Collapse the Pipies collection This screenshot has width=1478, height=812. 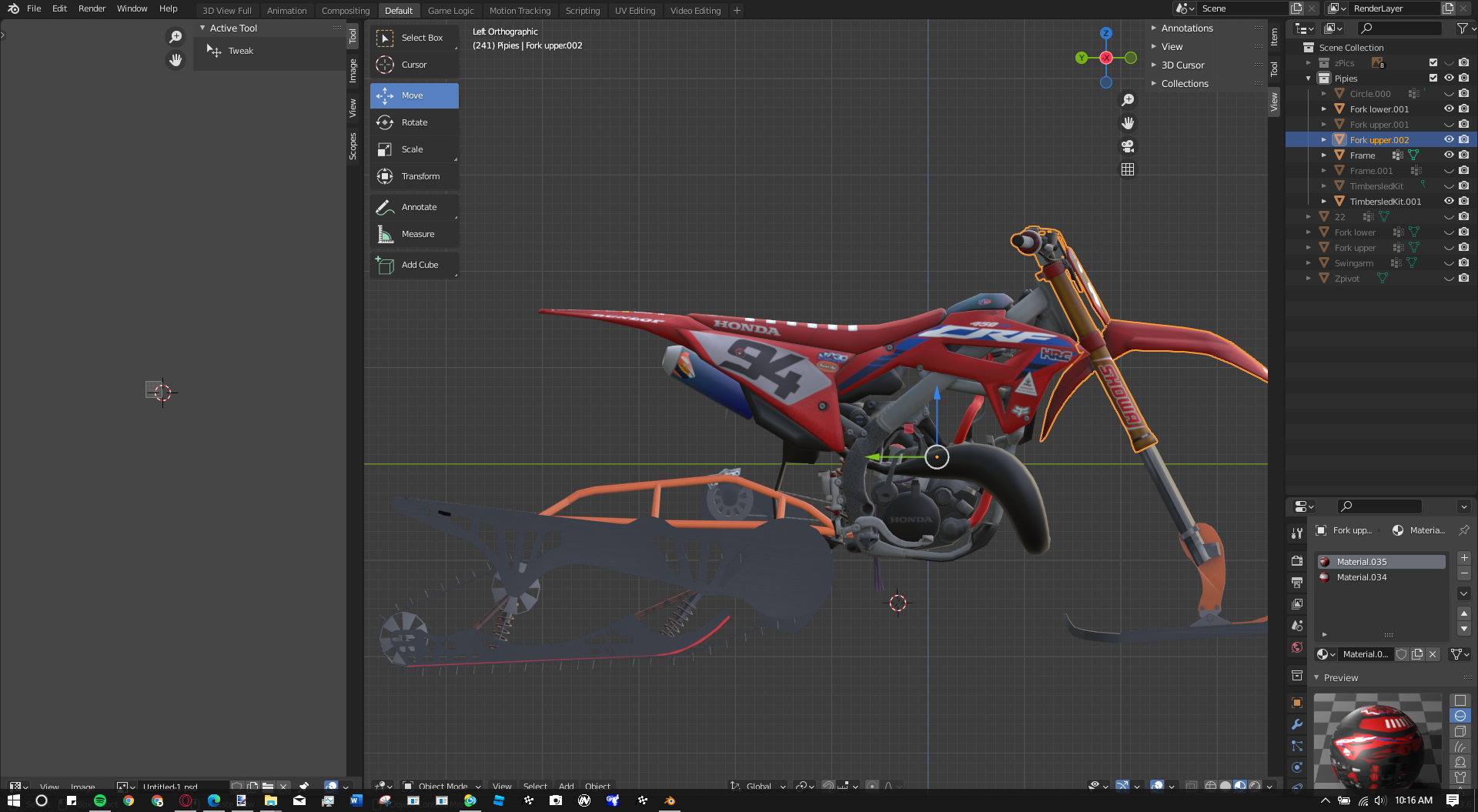[1309, 79]
